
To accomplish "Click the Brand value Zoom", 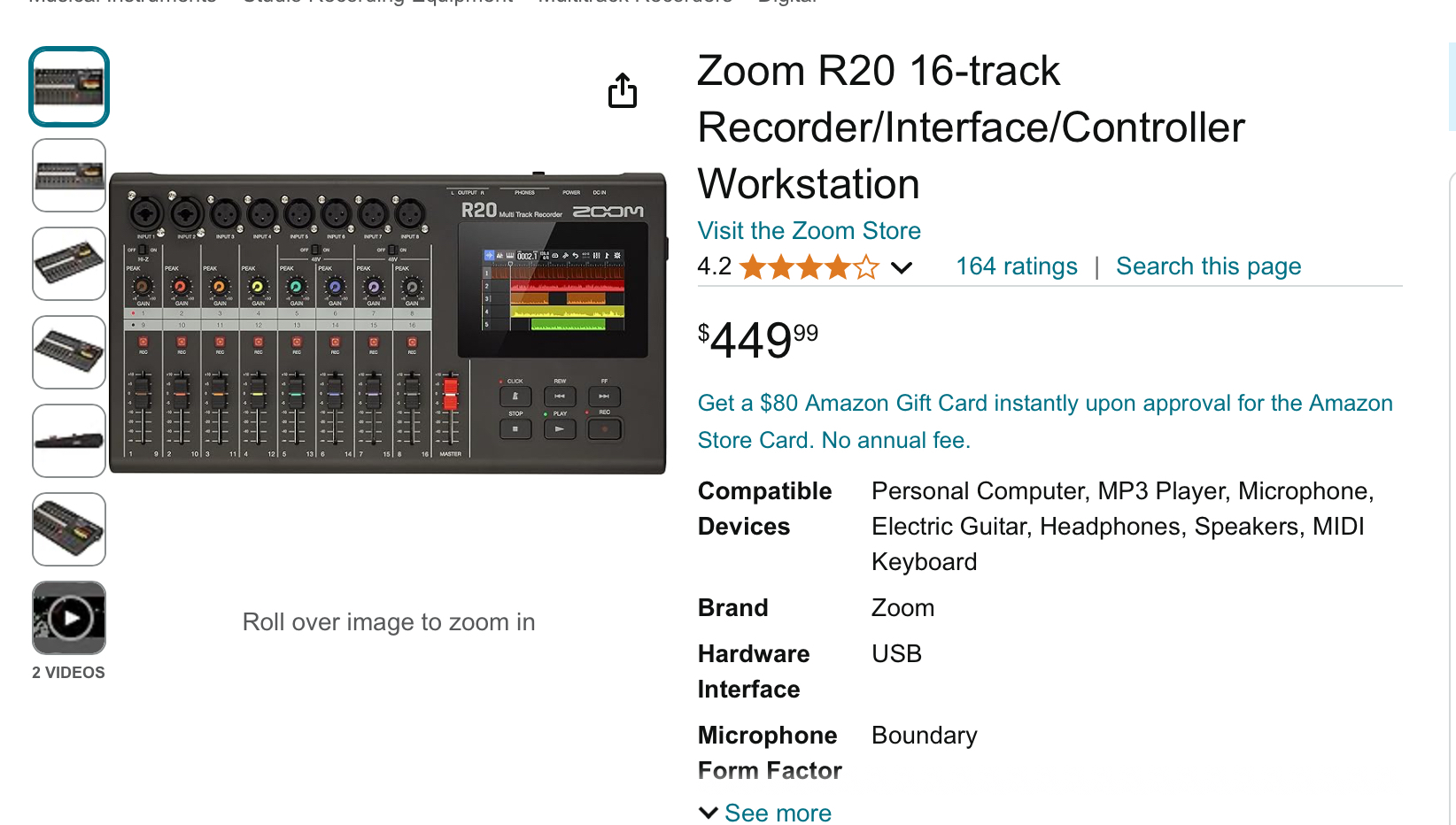I will coord(903,608).
